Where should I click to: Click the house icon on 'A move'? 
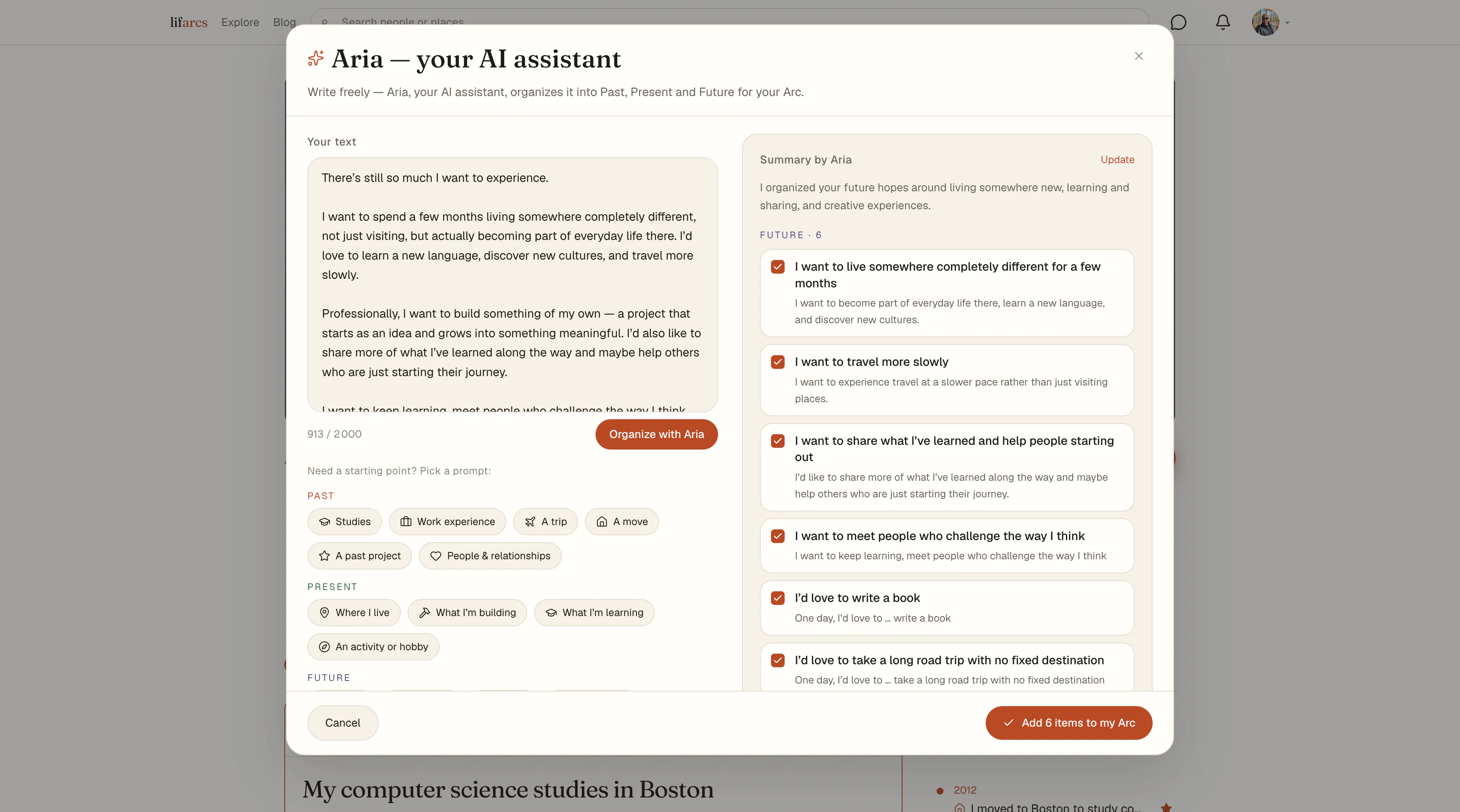pos(602,522)
